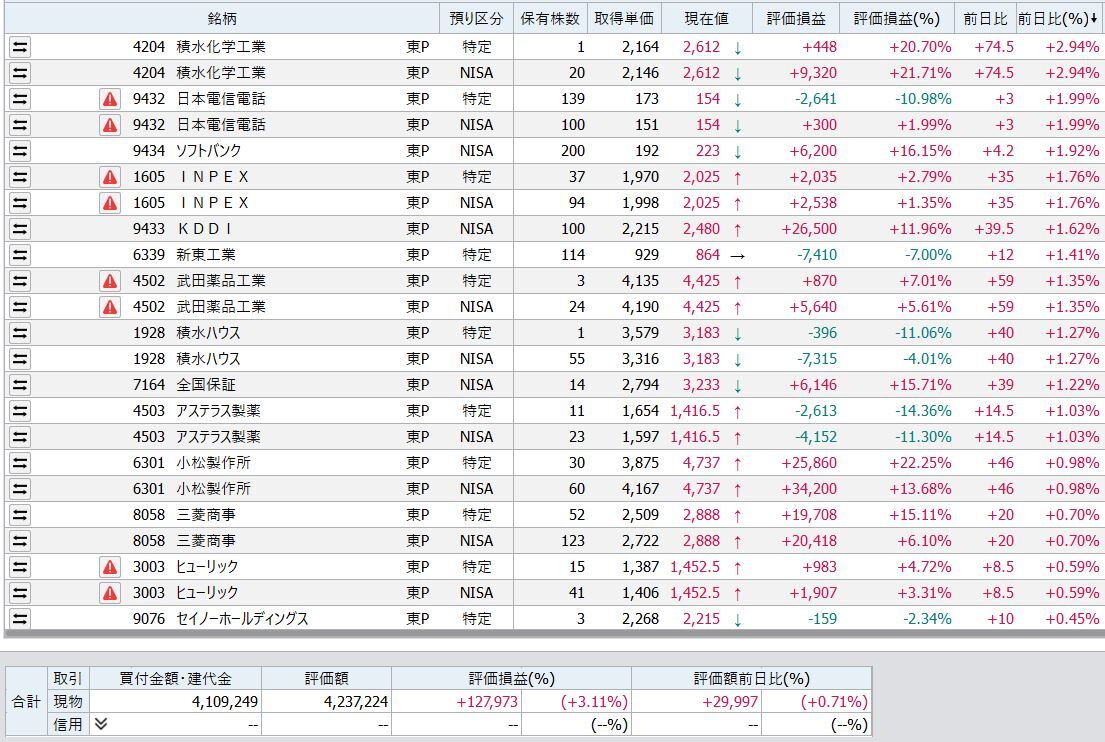Click holdings 123 in 三菱商事 NISA row

tap(573, 541)
